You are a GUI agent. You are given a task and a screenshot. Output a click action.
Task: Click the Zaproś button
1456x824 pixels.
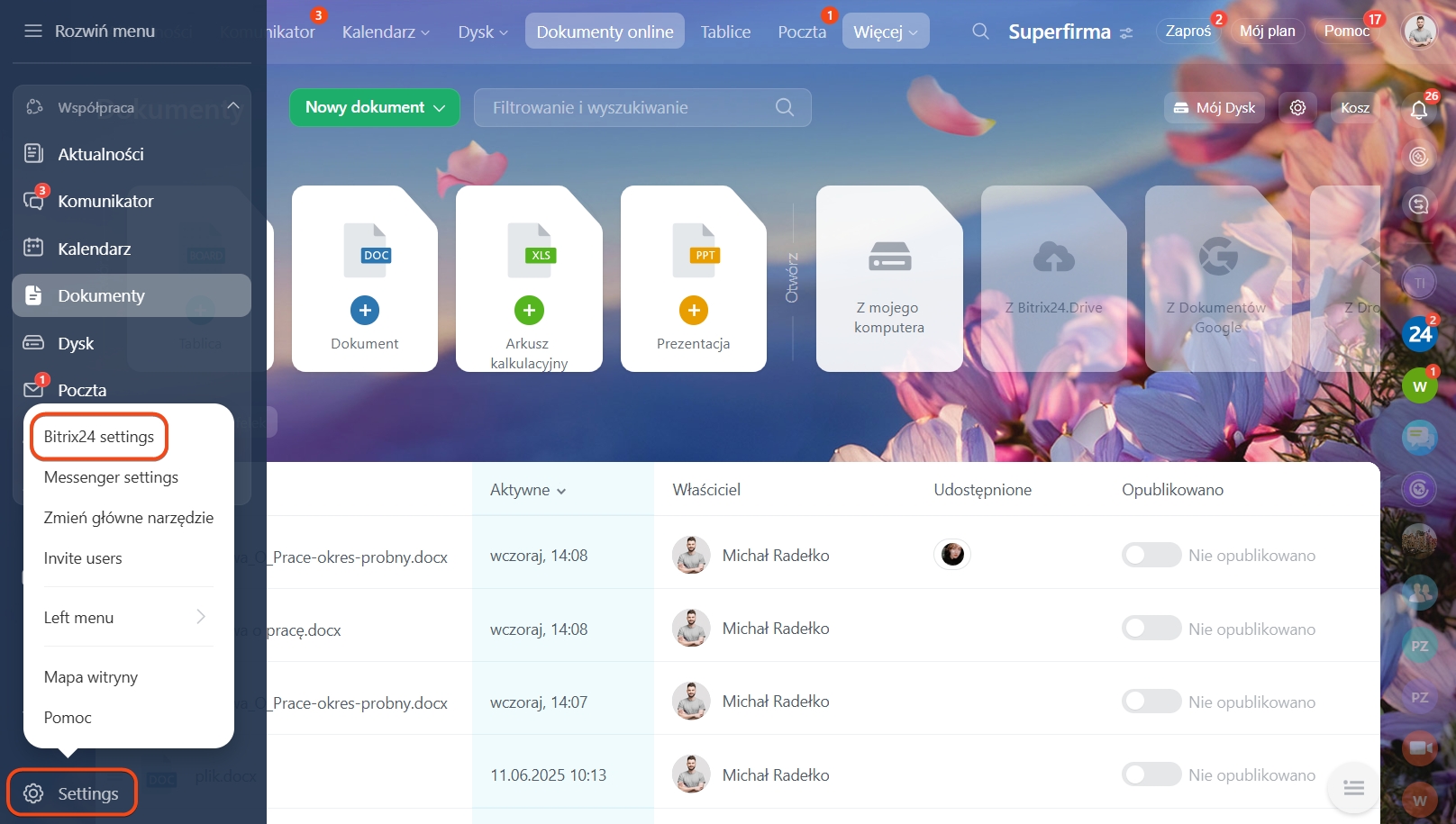(1188, 31)
